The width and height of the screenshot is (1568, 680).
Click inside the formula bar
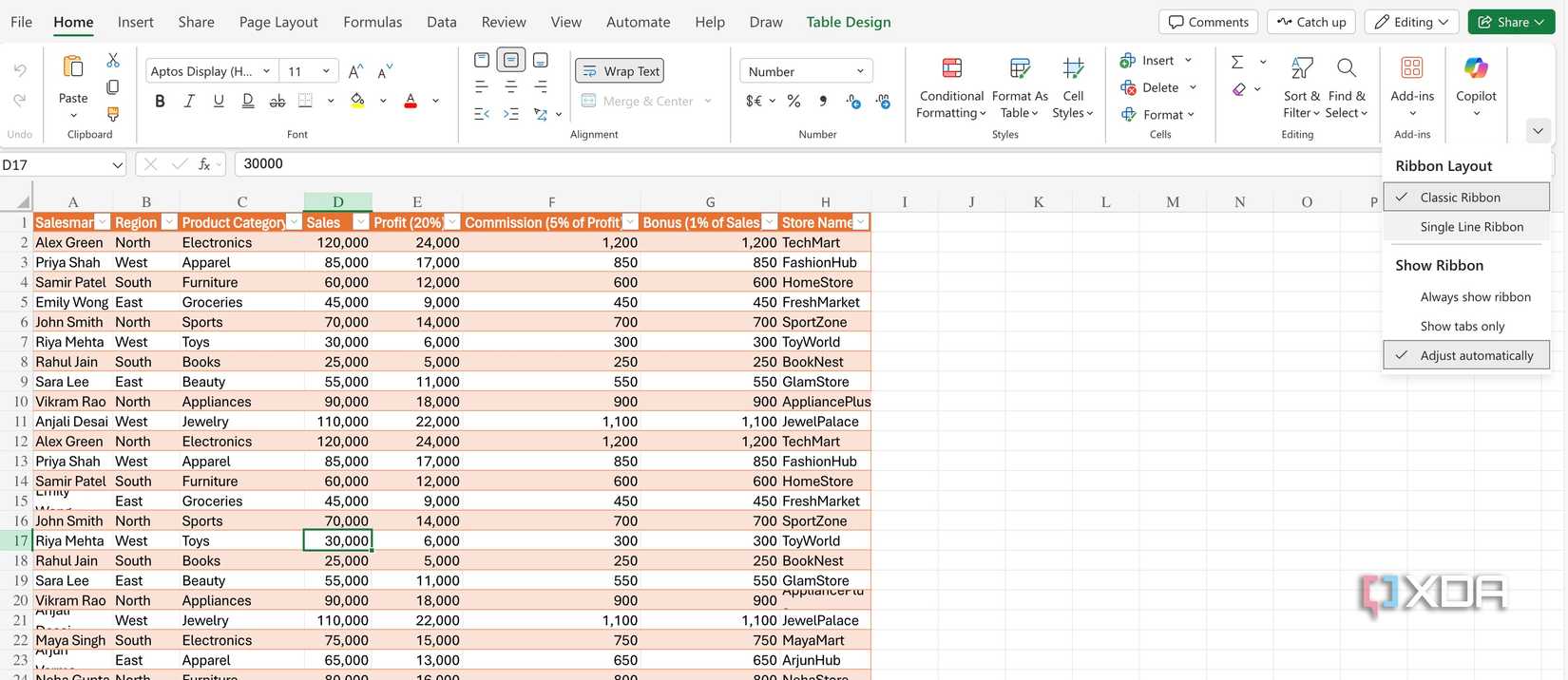806,164
